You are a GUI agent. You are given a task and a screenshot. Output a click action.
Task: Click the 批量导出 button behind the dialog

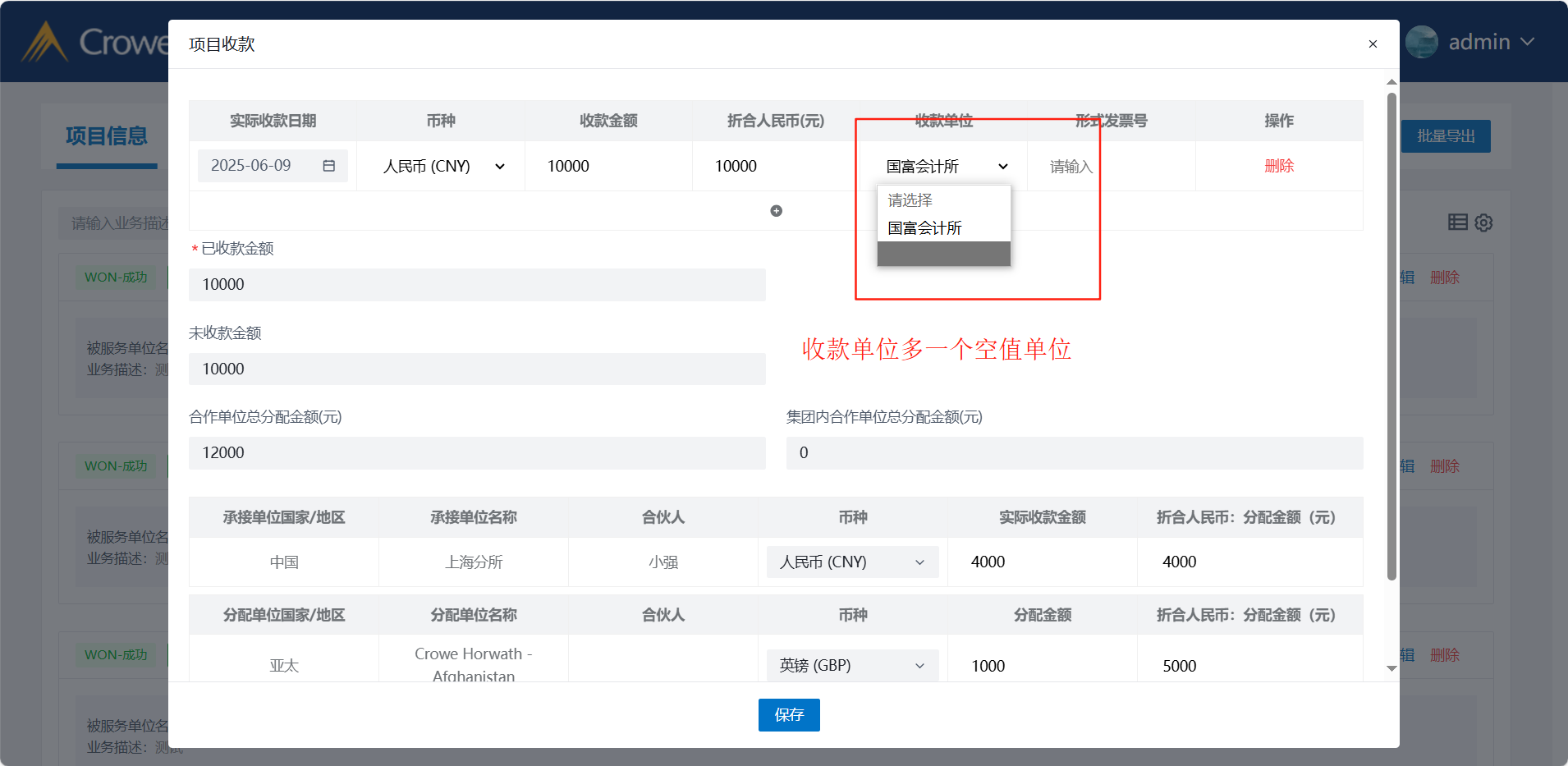[1446, 136]
